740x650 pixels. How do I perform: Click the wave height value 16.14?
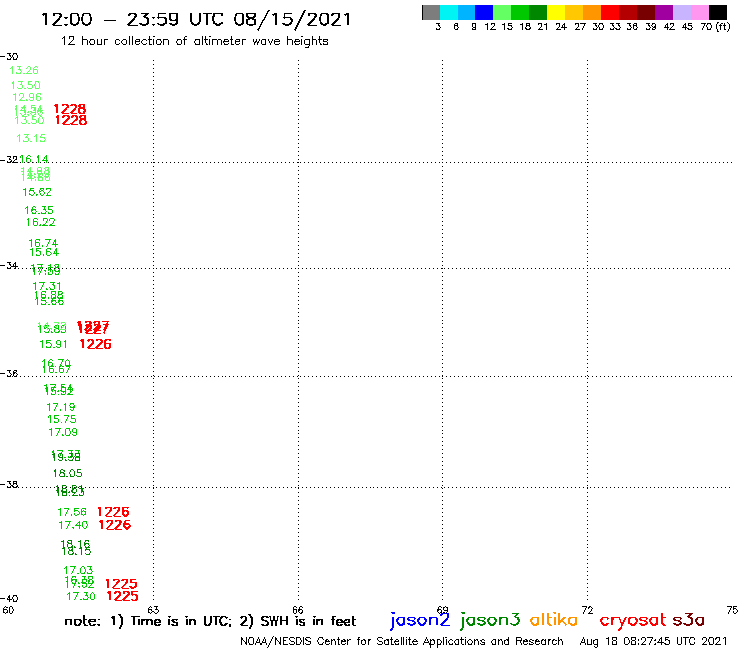tap(34, 159)
